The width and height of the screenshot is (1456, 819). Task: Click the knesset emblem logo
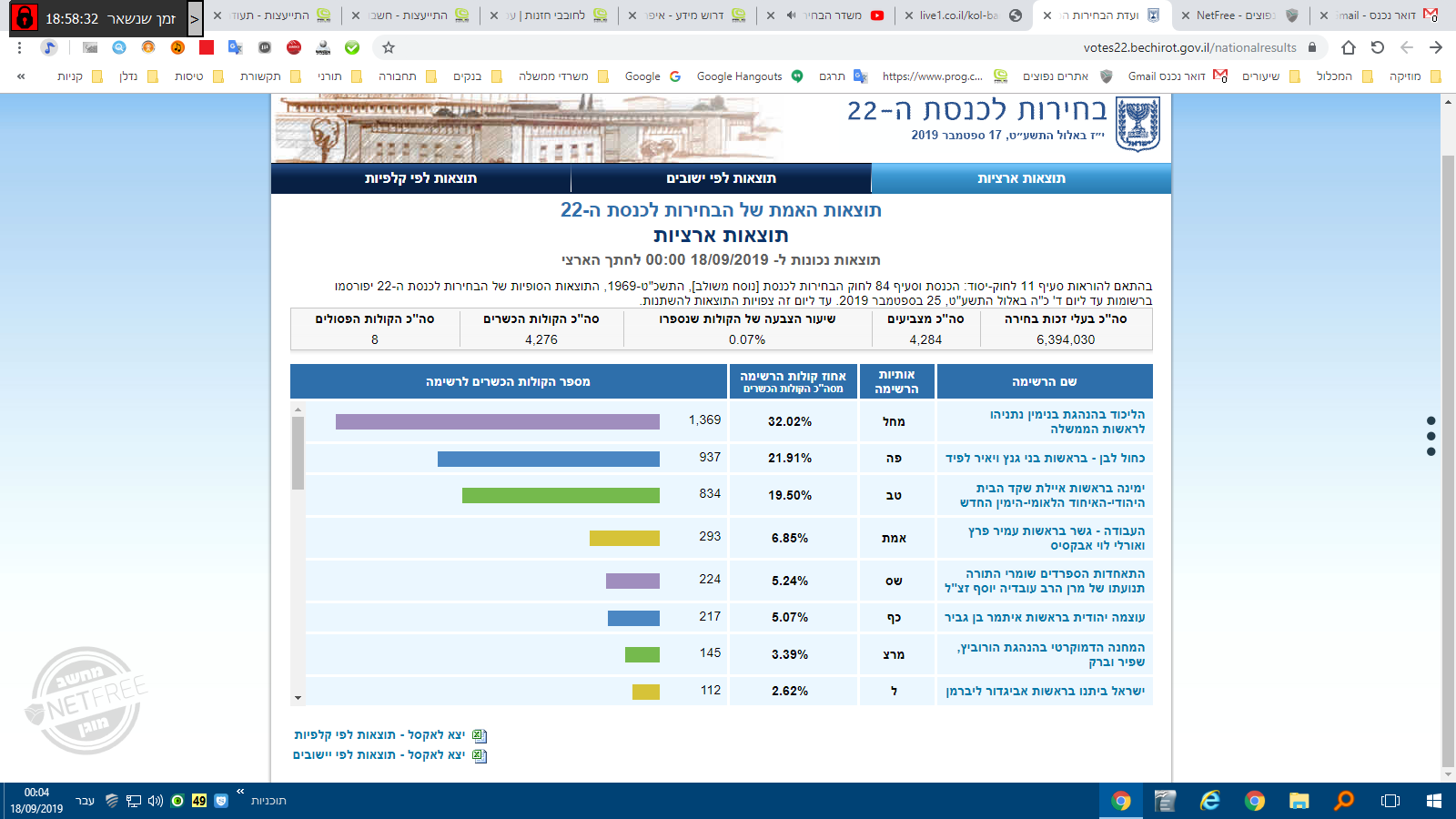[1137, 124]
